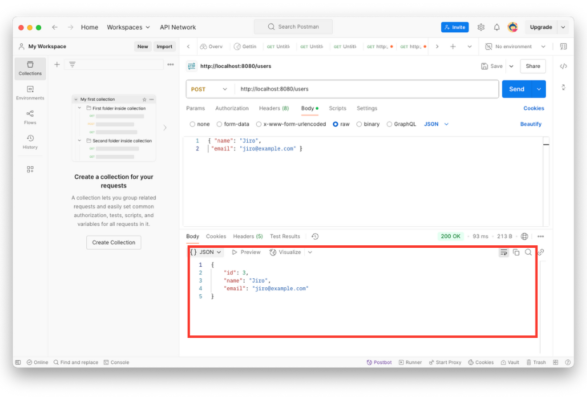Switch to the Params tab
The image size is (587, 400).
[195, 108]
